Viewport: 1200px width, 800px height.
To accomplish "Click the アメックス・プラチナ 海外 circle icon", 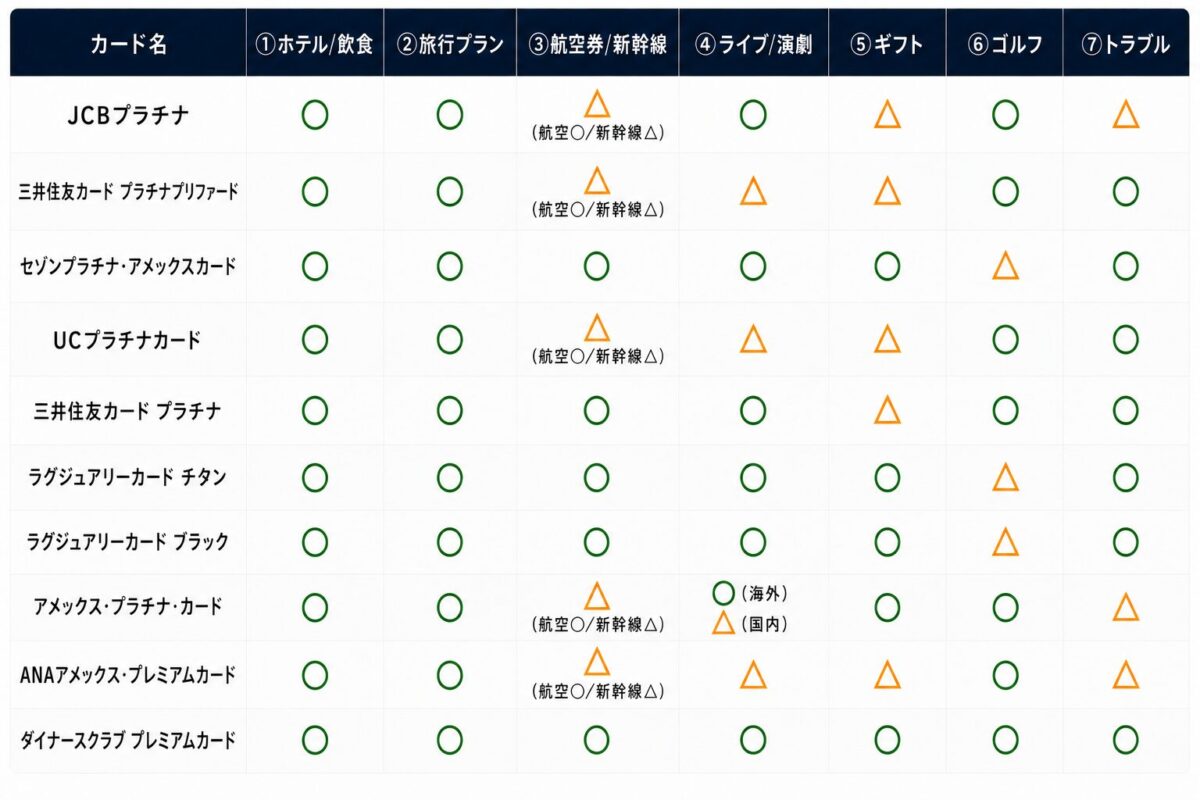I will (x=724, y=593).
